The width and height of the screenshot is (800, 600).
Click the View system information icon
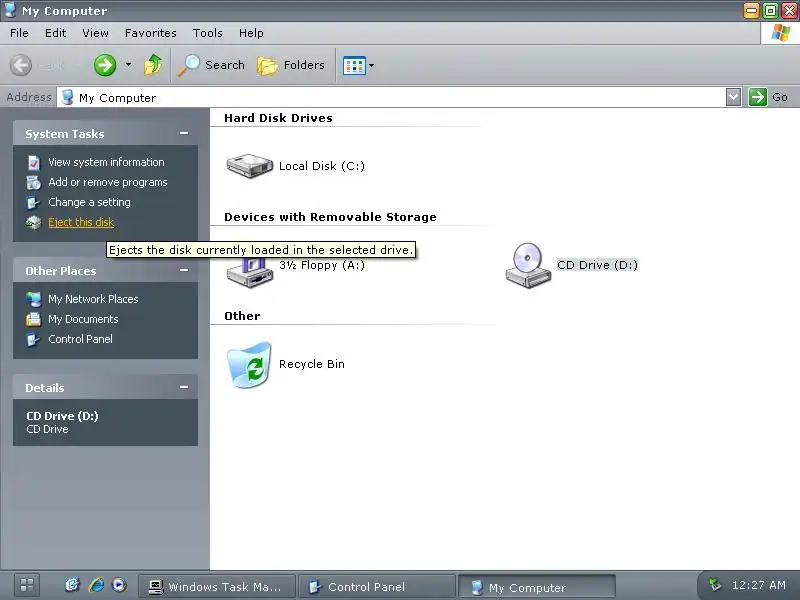click(34, 162)
